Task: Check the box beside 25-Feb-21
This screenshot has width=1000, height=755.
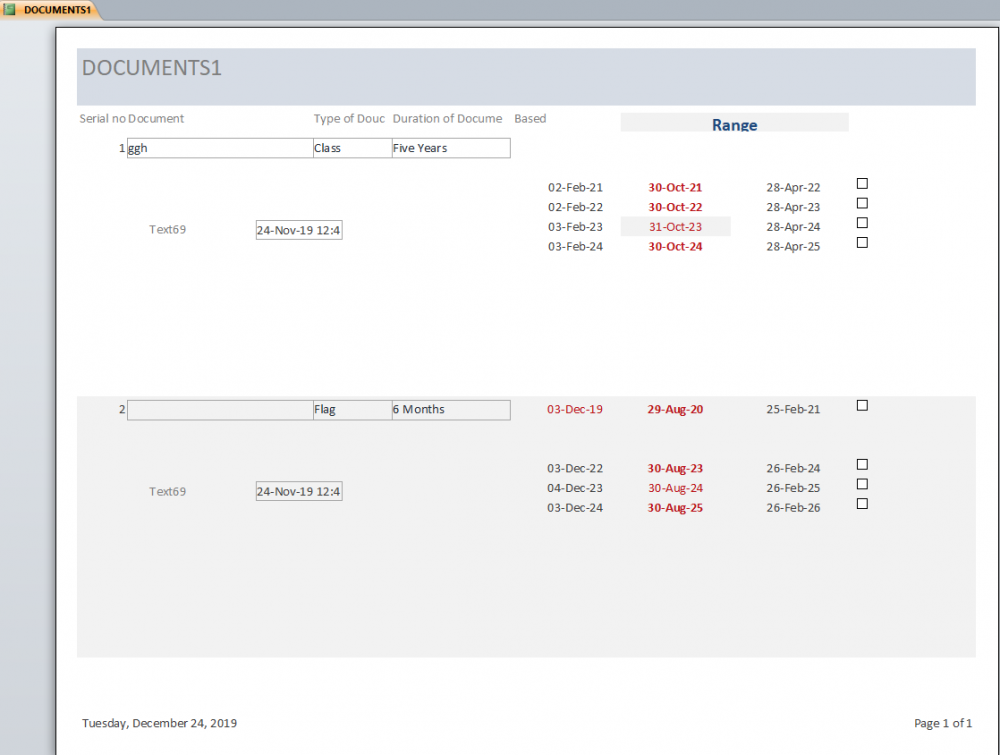Action: point(862,406)
